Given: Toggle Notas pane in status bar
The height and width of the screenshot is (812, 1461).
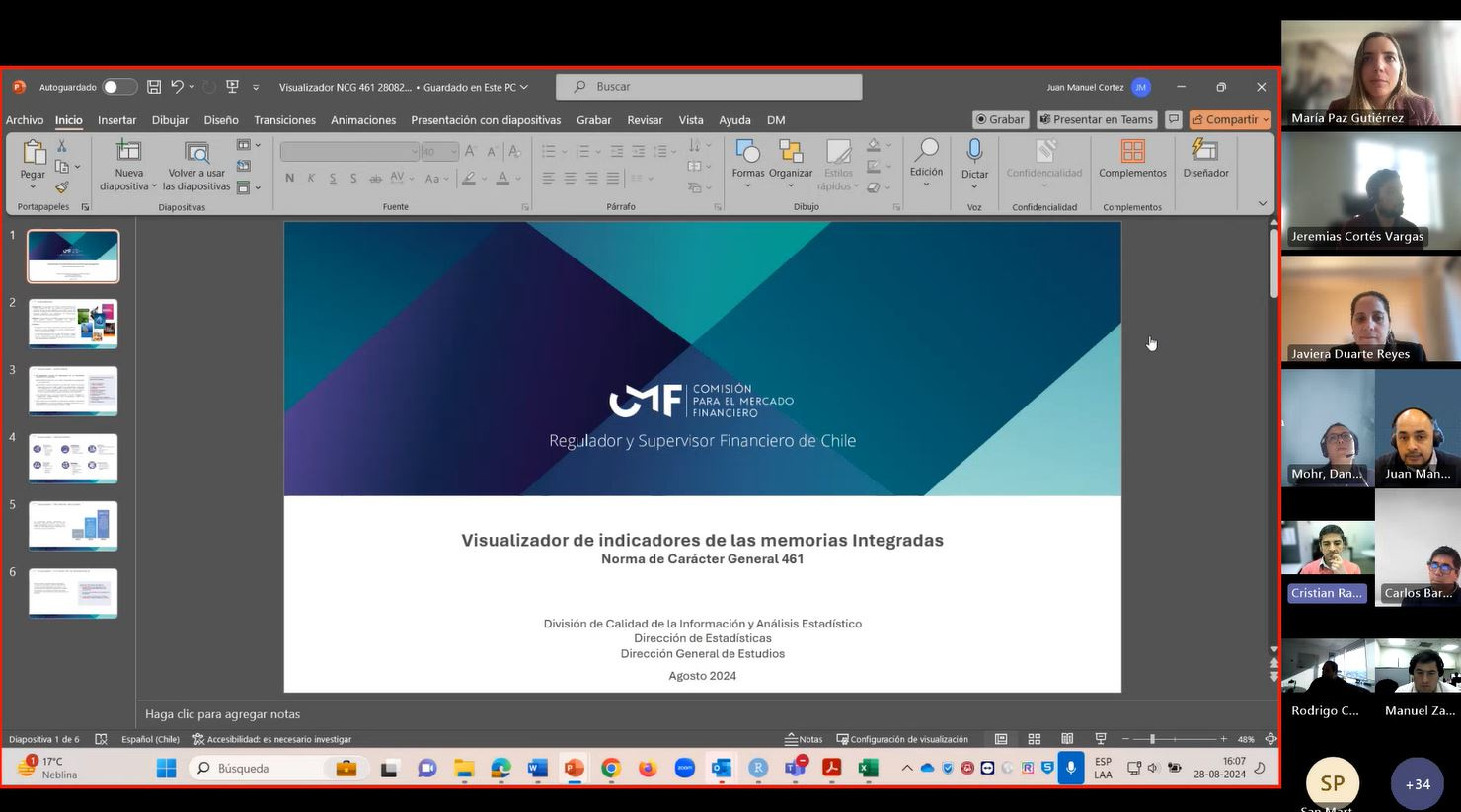Looking at the screenshot, I should point(804,739).
